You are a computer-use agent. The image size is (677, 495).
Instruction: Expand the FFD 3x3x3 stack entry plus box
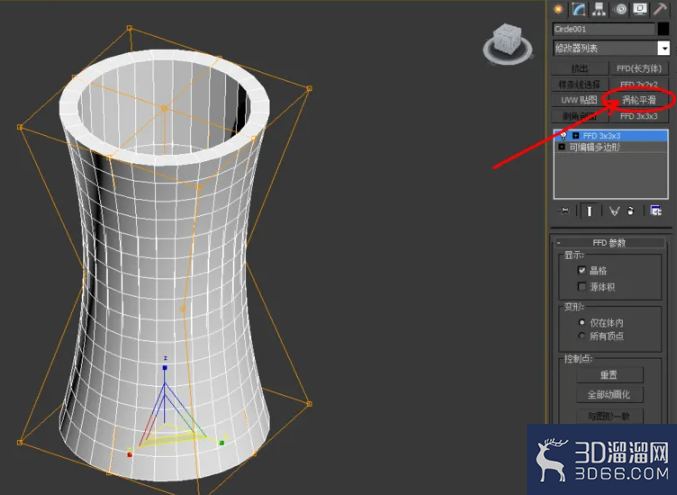click(576, 136)
